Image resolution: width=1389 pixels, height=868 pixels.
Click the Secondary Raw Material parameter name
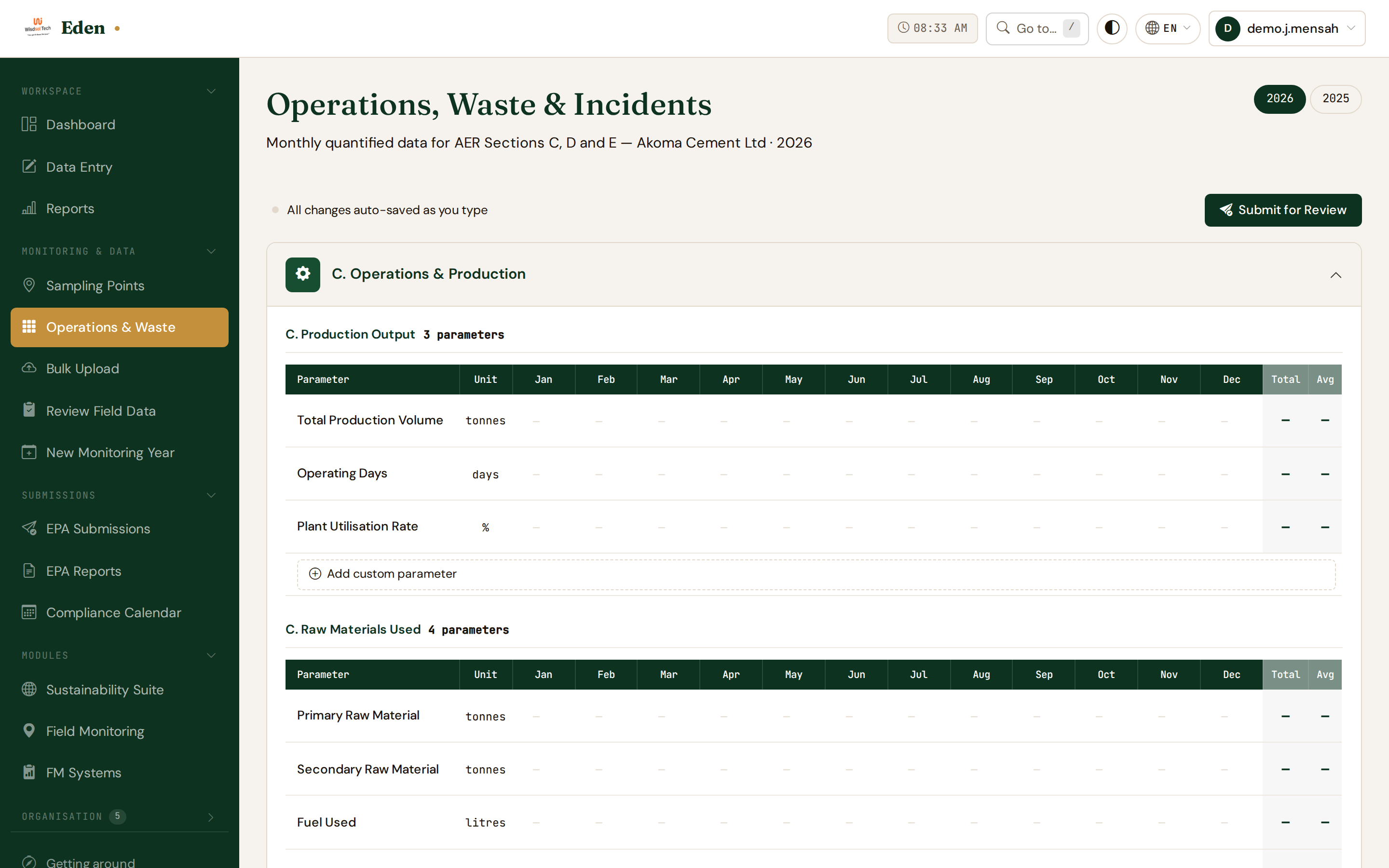tap(368, 769)
